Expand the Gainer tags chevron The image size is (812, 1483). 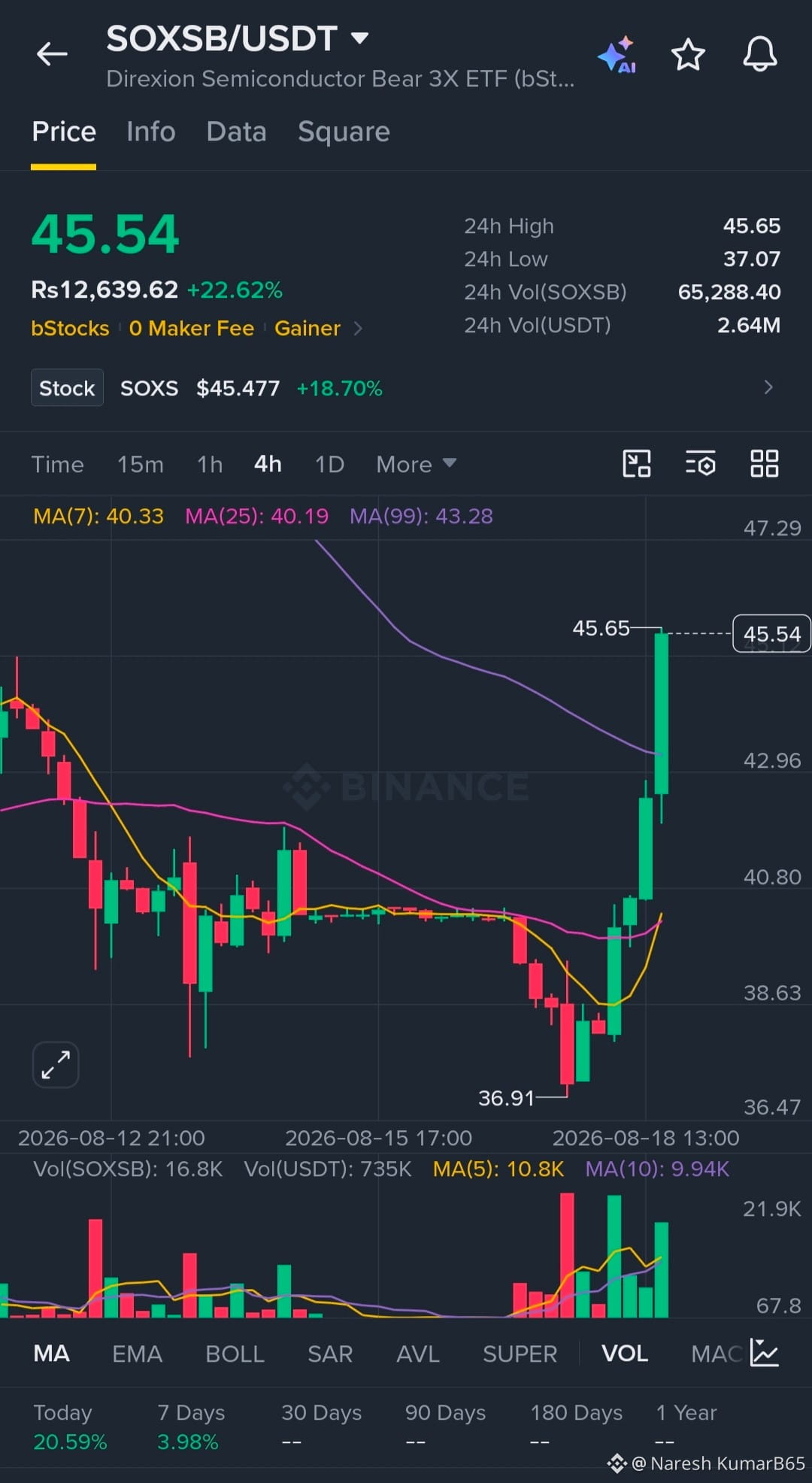coord(358,329)
